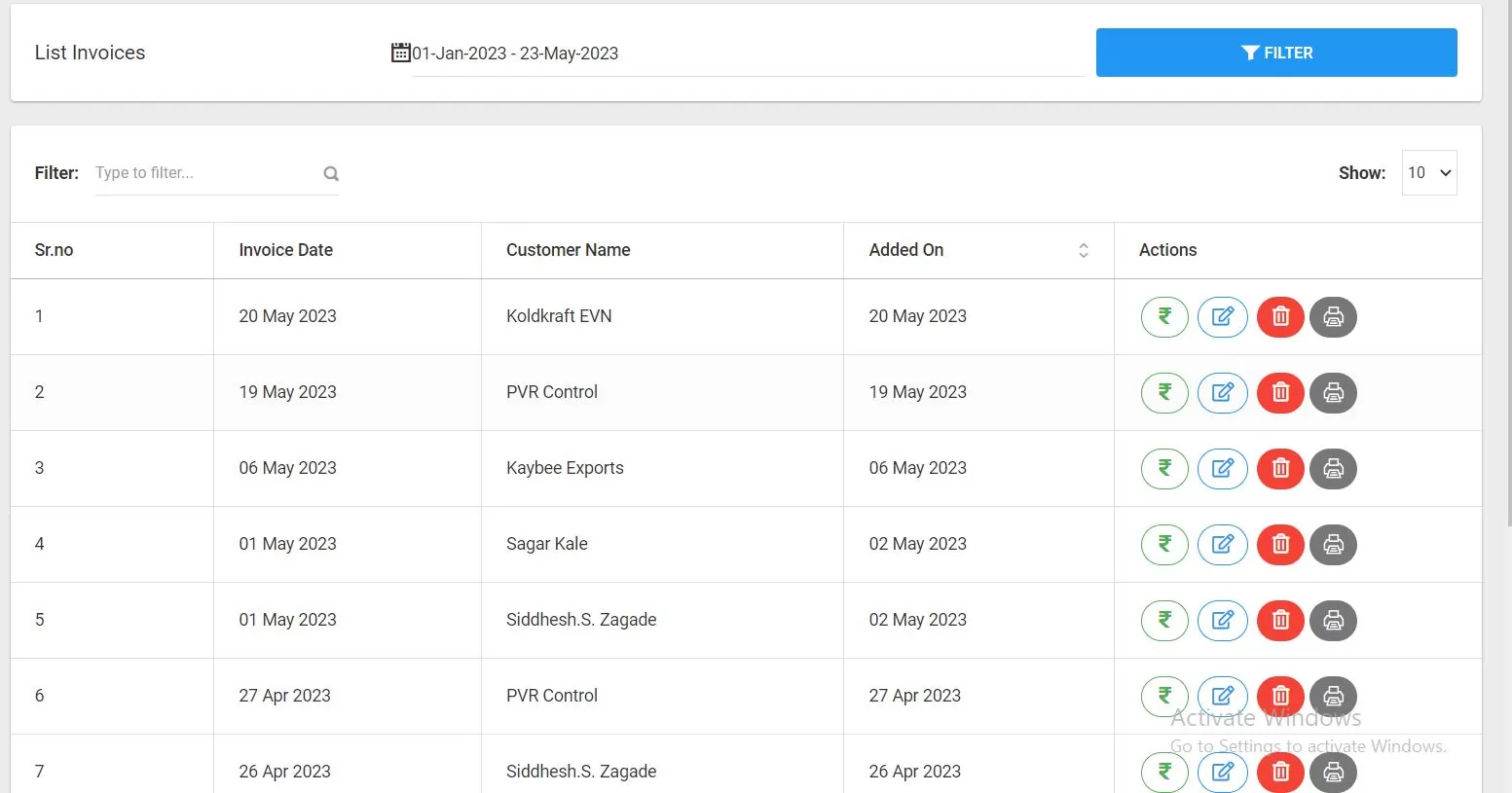Click the Added On date for Sagar Kale
Image resolution: width=1512 pixels, height=793 pixels.
(x=917, y=544)
